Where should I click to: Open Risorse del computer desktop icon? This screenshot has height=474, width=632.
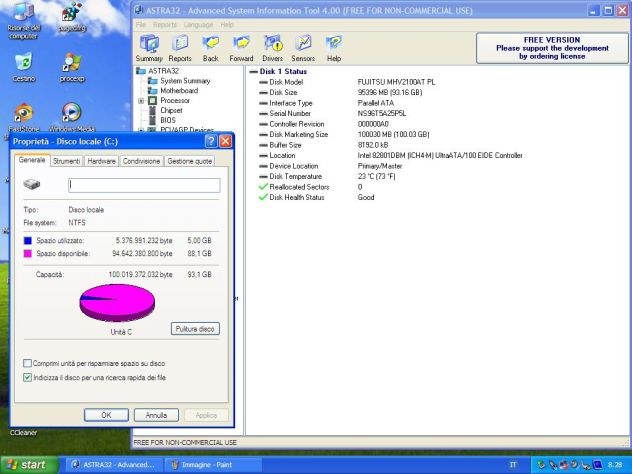(x=23, y=20)
